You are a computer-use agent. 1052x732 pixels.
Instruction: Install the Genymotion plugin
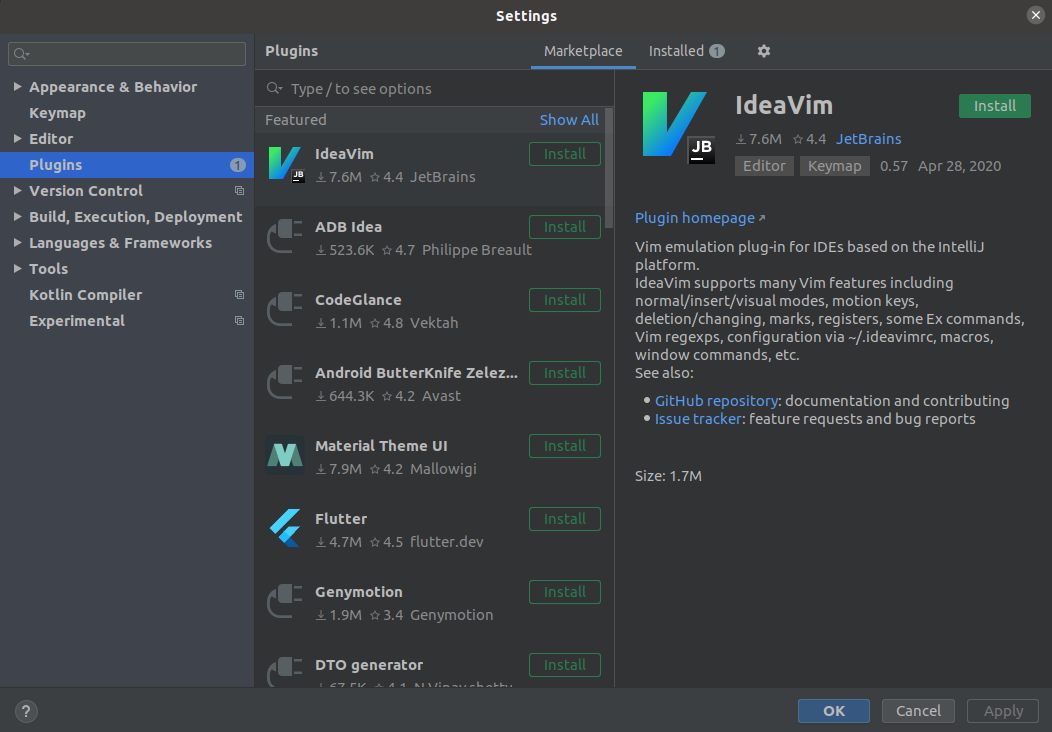(x=565, y=592)
